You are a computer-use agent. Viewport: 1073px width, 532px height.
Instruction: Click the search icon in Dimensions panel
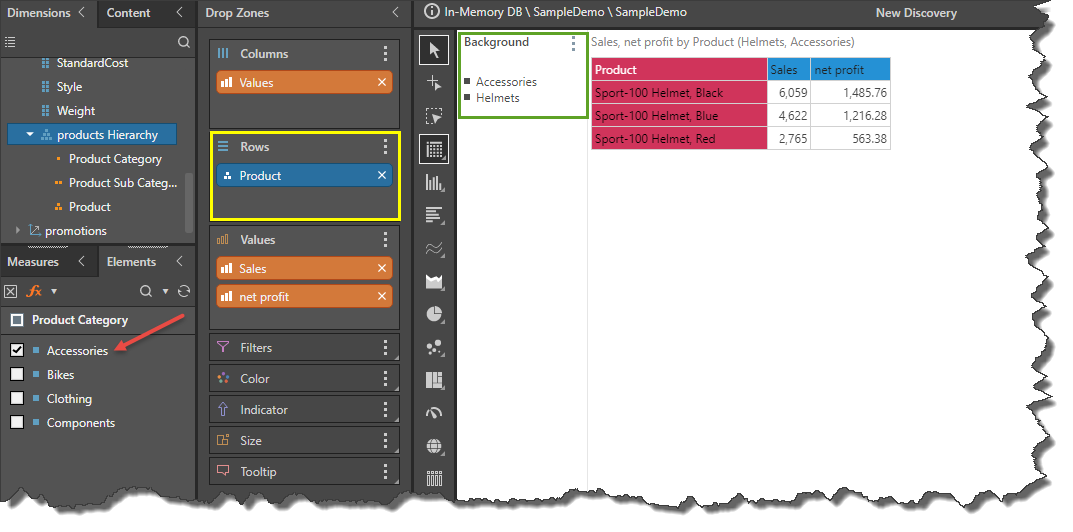point(183,42)
